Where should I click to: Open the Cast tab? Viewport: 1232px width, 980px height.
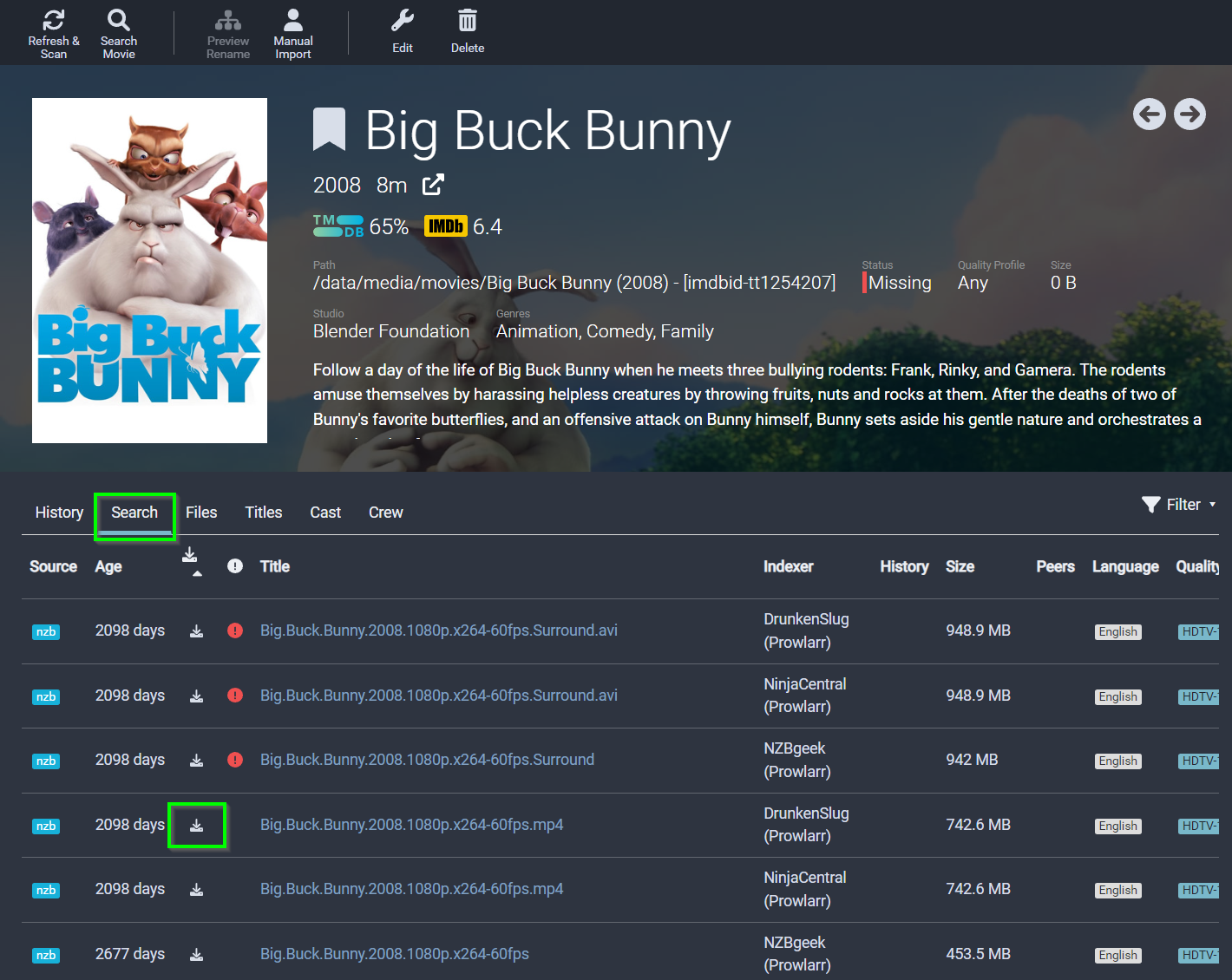tap(325, 513)
